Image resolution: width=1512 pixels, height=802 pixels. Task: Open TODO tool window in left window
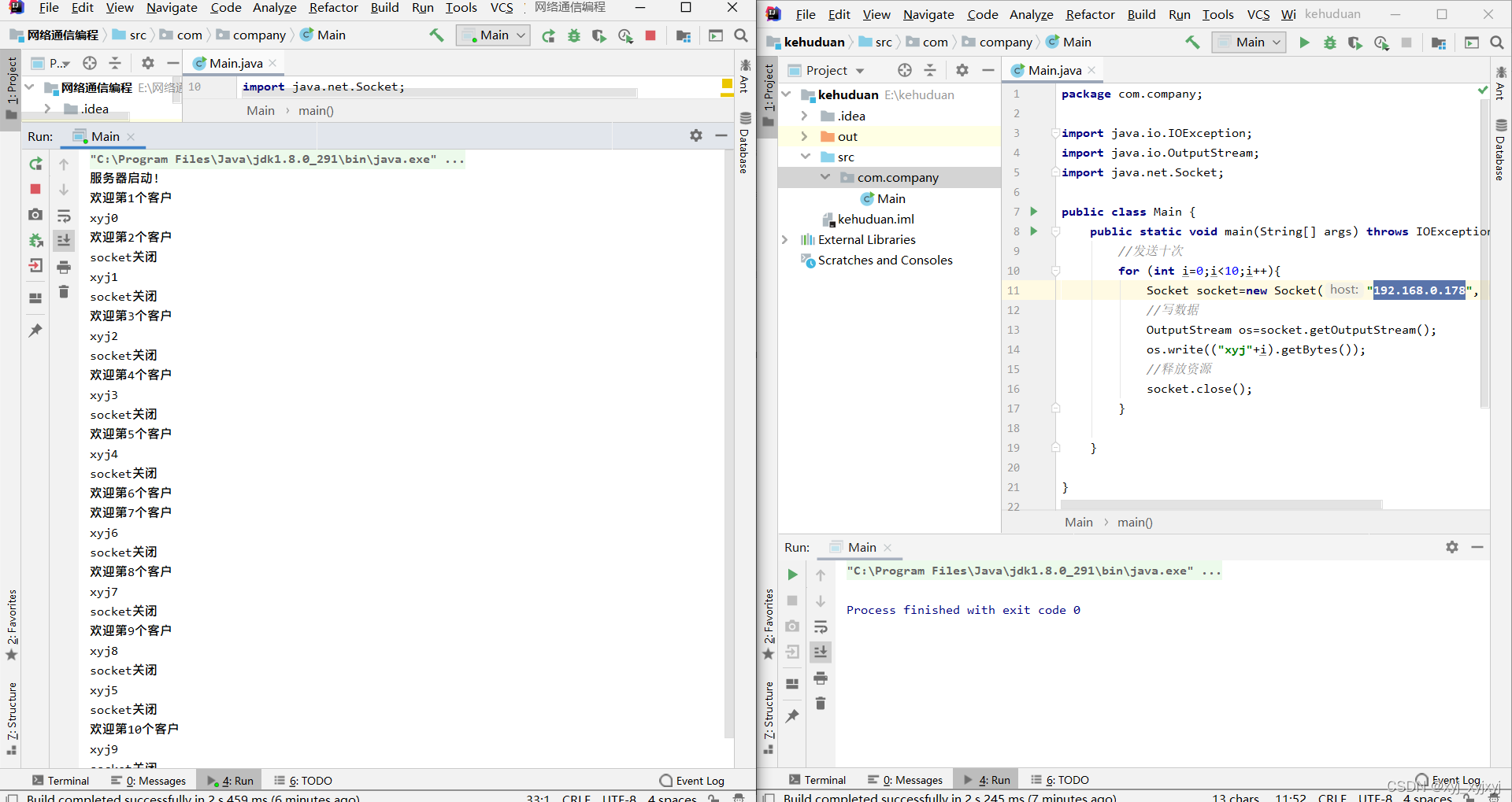click(303, 781)
